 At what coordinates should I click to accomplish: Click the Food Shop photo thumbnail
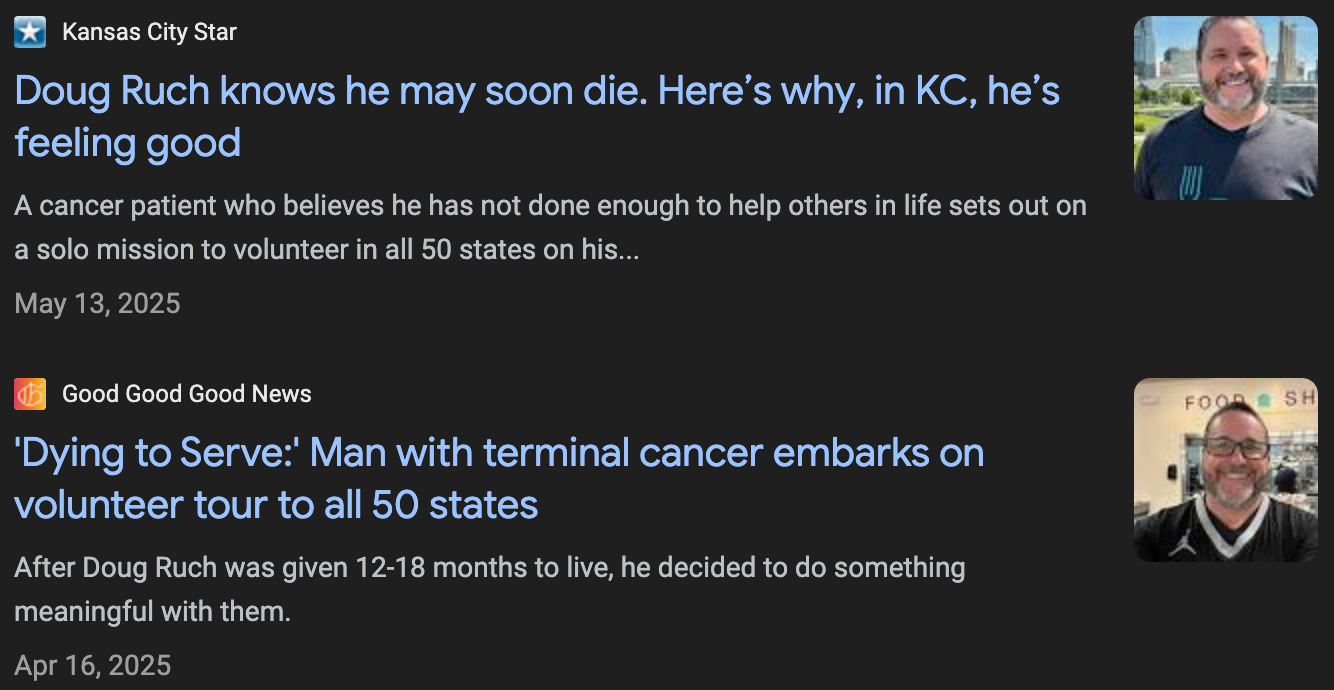point(1225,469)
